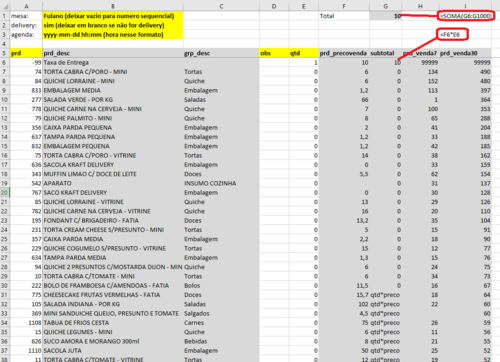This screenshot has height=362, width=500.
Task: Select the 'Bebidas' group cell
Action: [x=221, y=341]
